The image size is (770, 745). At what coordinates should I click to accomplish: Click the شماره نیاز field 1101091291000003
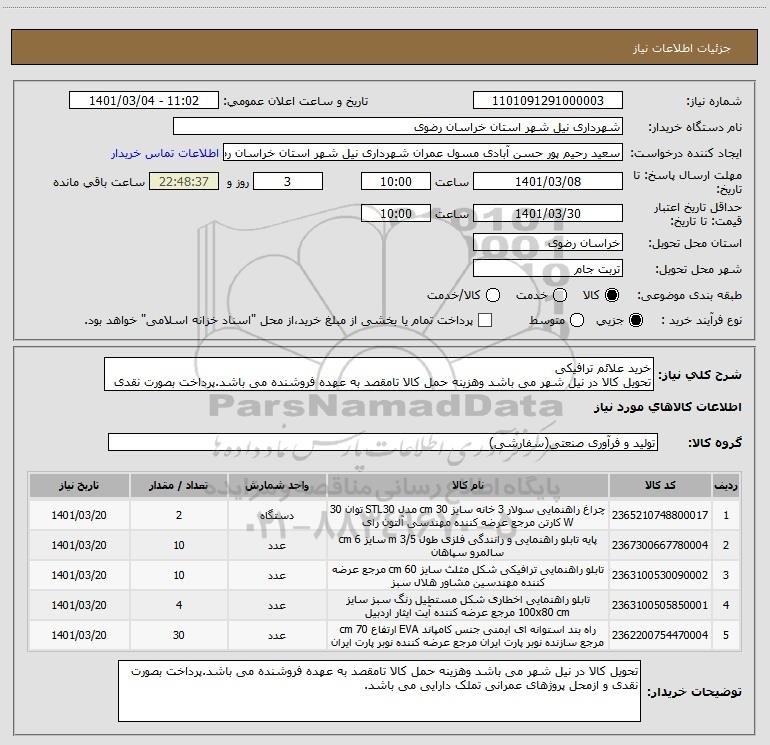pyautogui.click(x=548, y=101)
